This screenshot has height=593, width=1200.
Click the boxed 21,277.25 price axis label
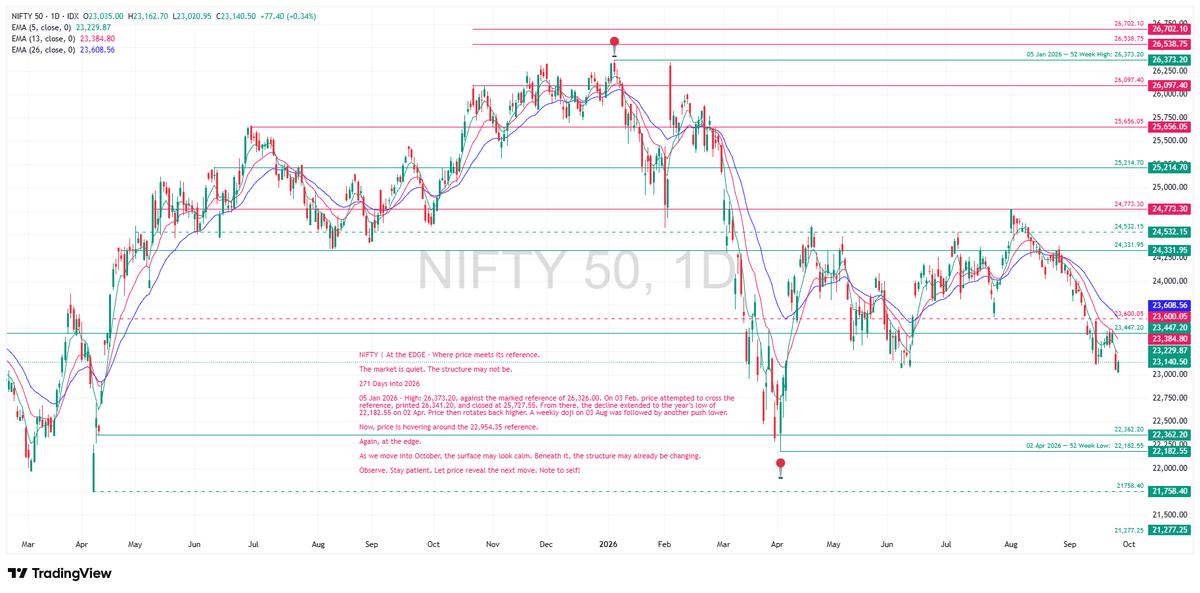1169,530
